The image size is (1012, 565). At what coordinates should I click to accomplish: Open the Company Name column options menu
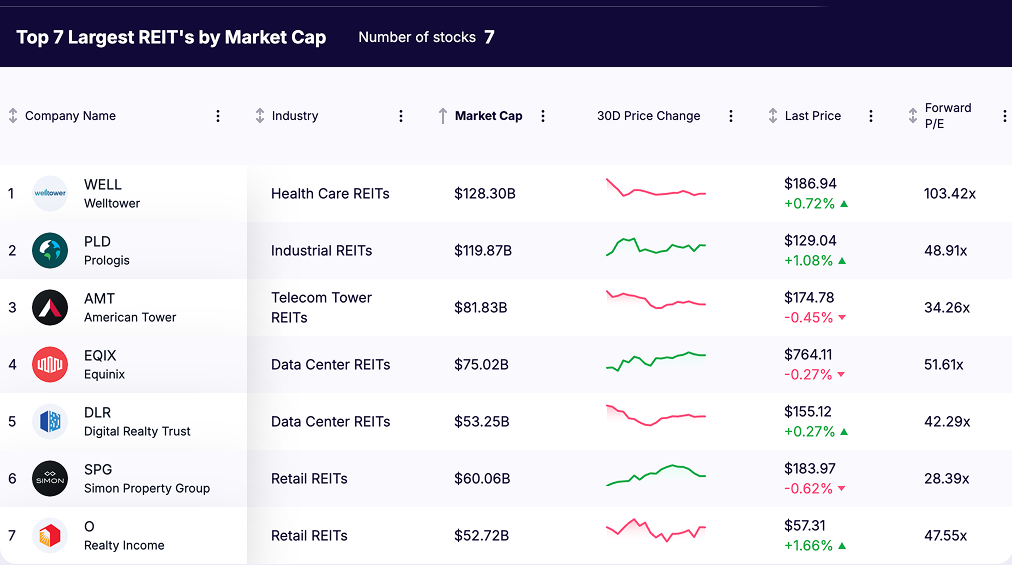point(218,116)
